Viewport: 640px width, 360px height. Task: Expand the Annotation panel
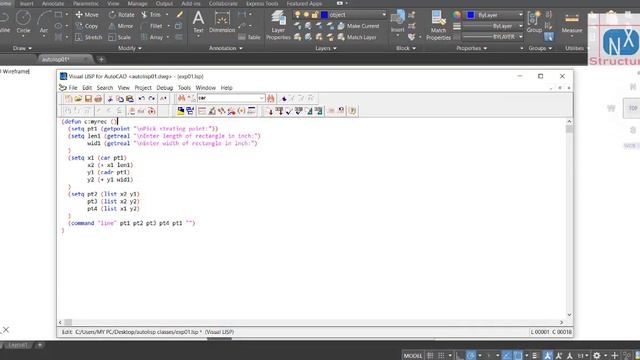point(226,48)
